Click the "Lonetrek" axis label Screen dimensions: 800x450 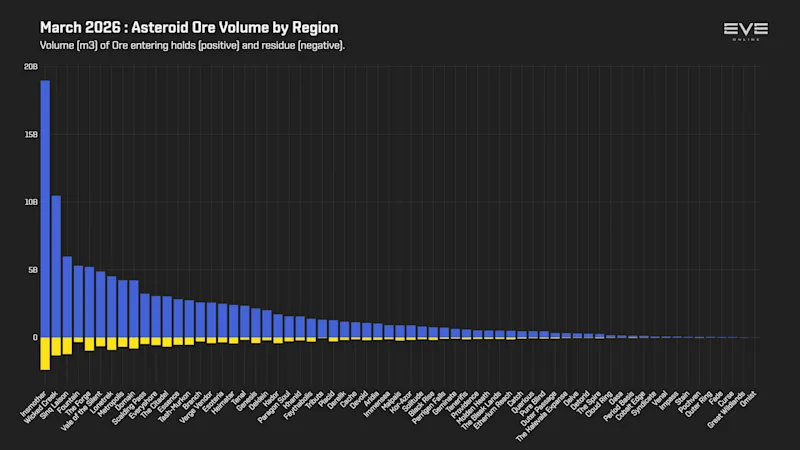102,403
